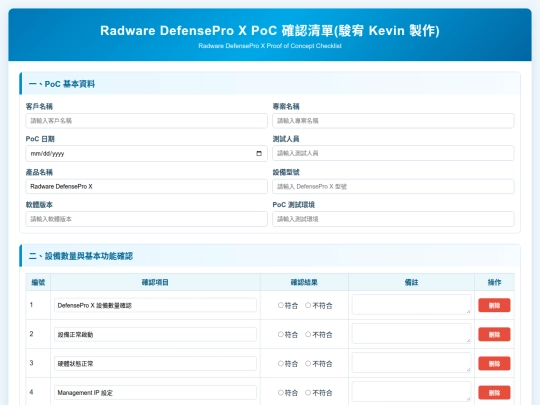This screenshot has height=405, width=540.
Task: Click section heading 一、PoC 基本資料
Action: (62, 84)
